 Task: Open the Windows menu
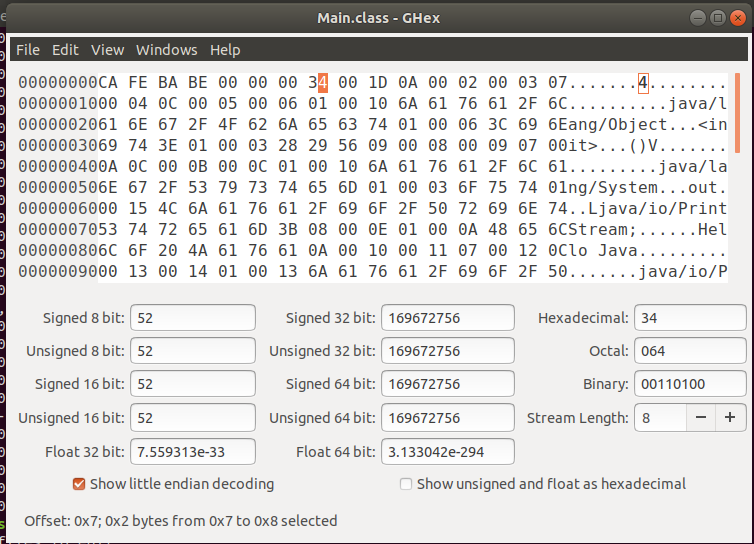[166, 50]
